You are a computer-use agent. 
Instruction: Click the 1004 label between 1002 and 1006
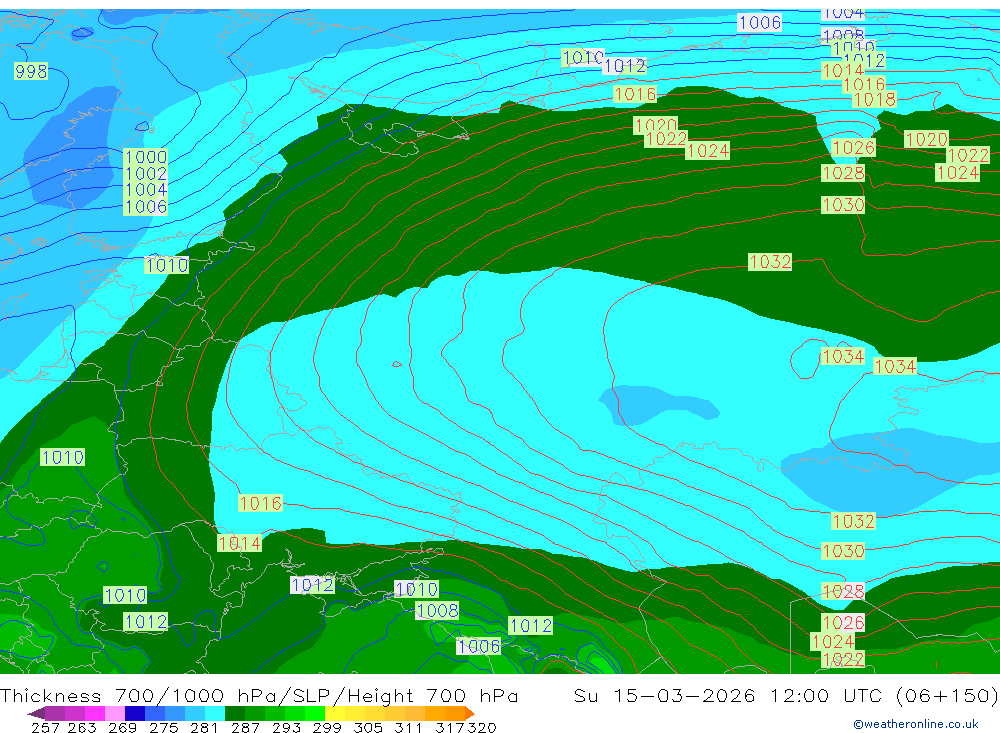(x=146, y=190)
